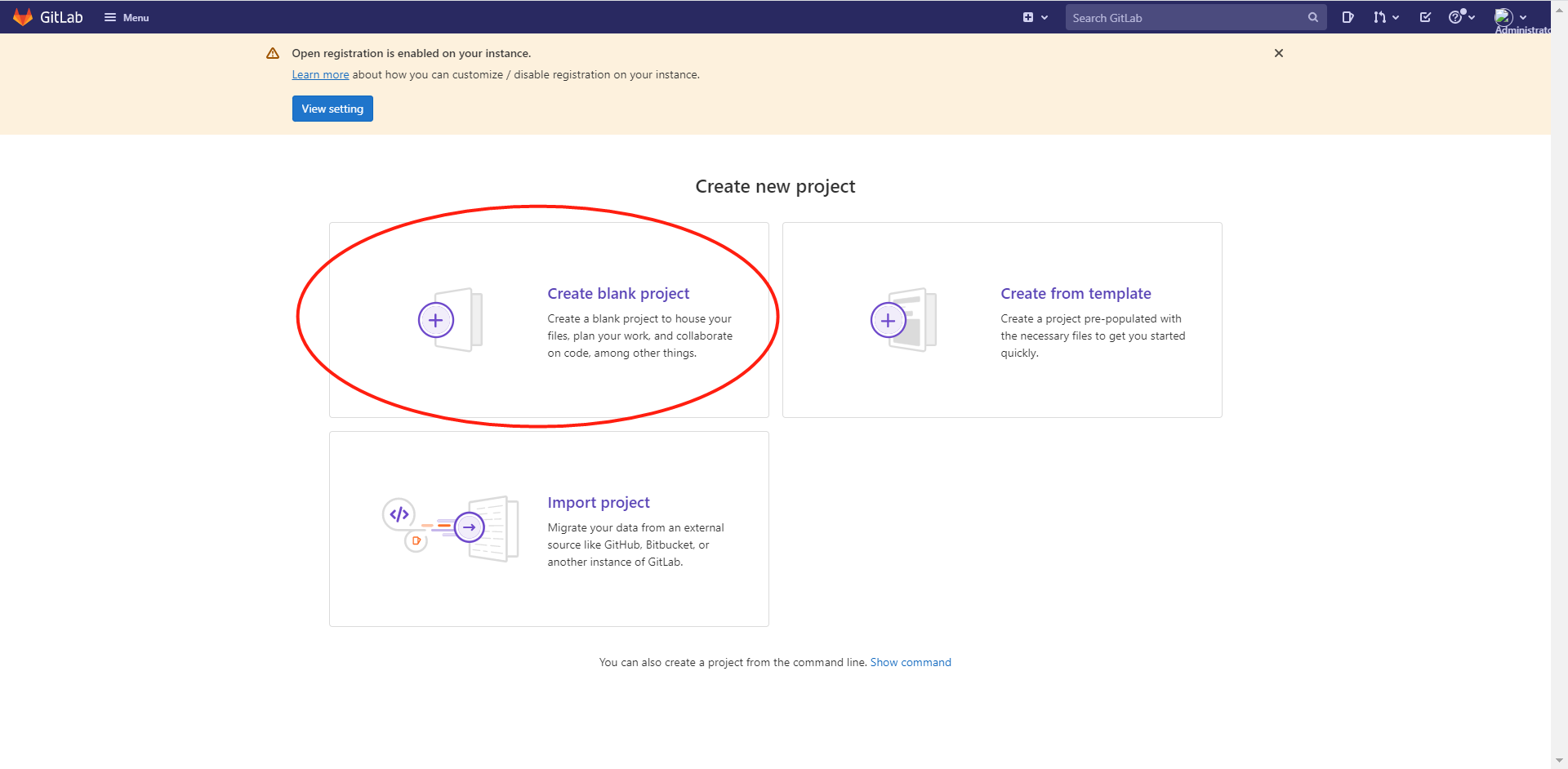This screenshot has height=769, width=1568.
Task: Open the Help question mark menu
Action: tap(1460, 17)
